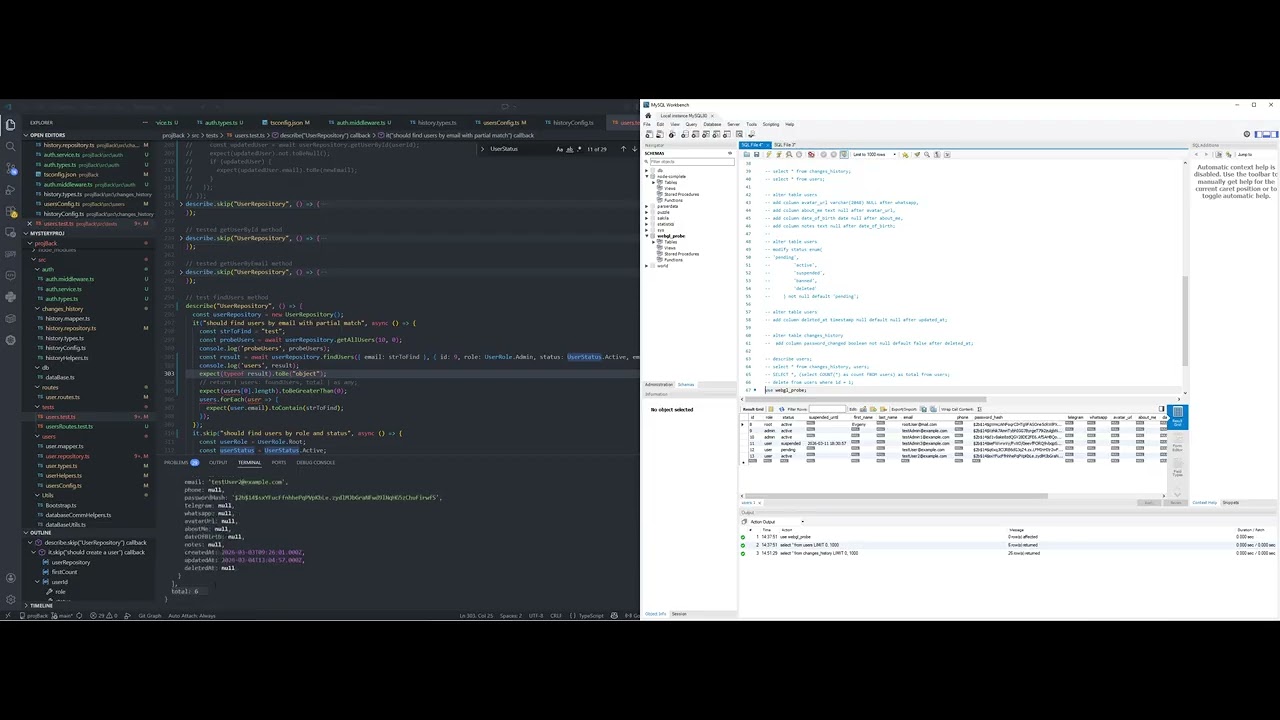The width and height of the screenshot is (1280, 720).
Task: Click Auto Attach: Always in status bar
Action: (192, 616)
